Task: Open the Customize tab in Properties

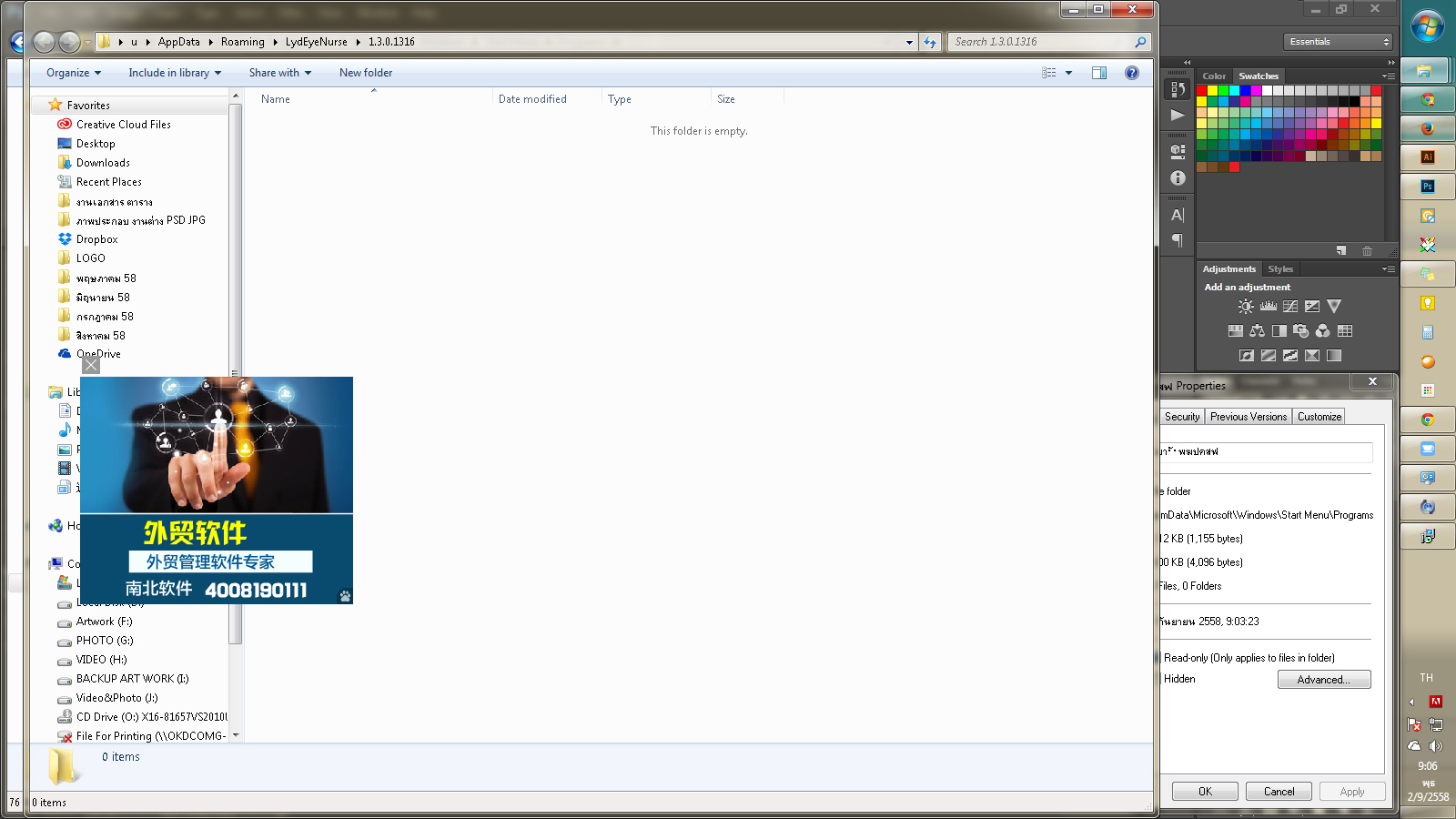Action: coord(1319,417)
